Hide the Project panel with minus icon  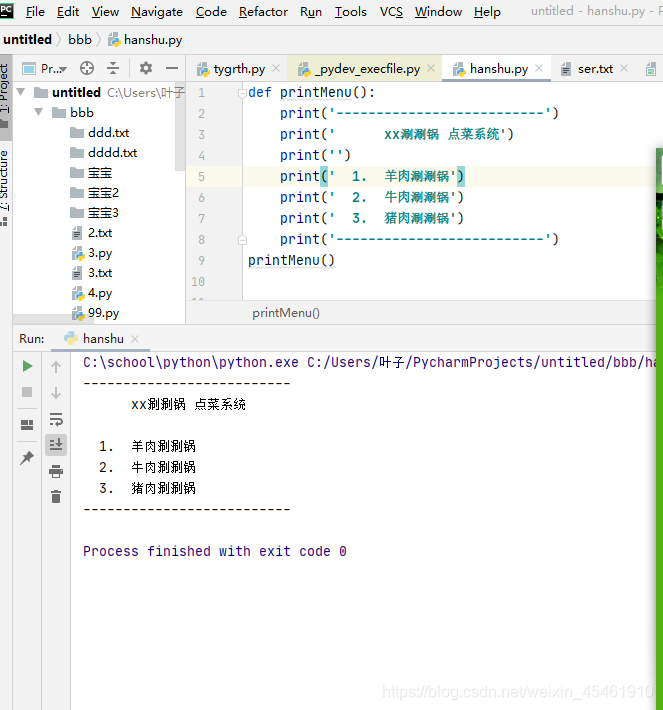click(172, 68)
